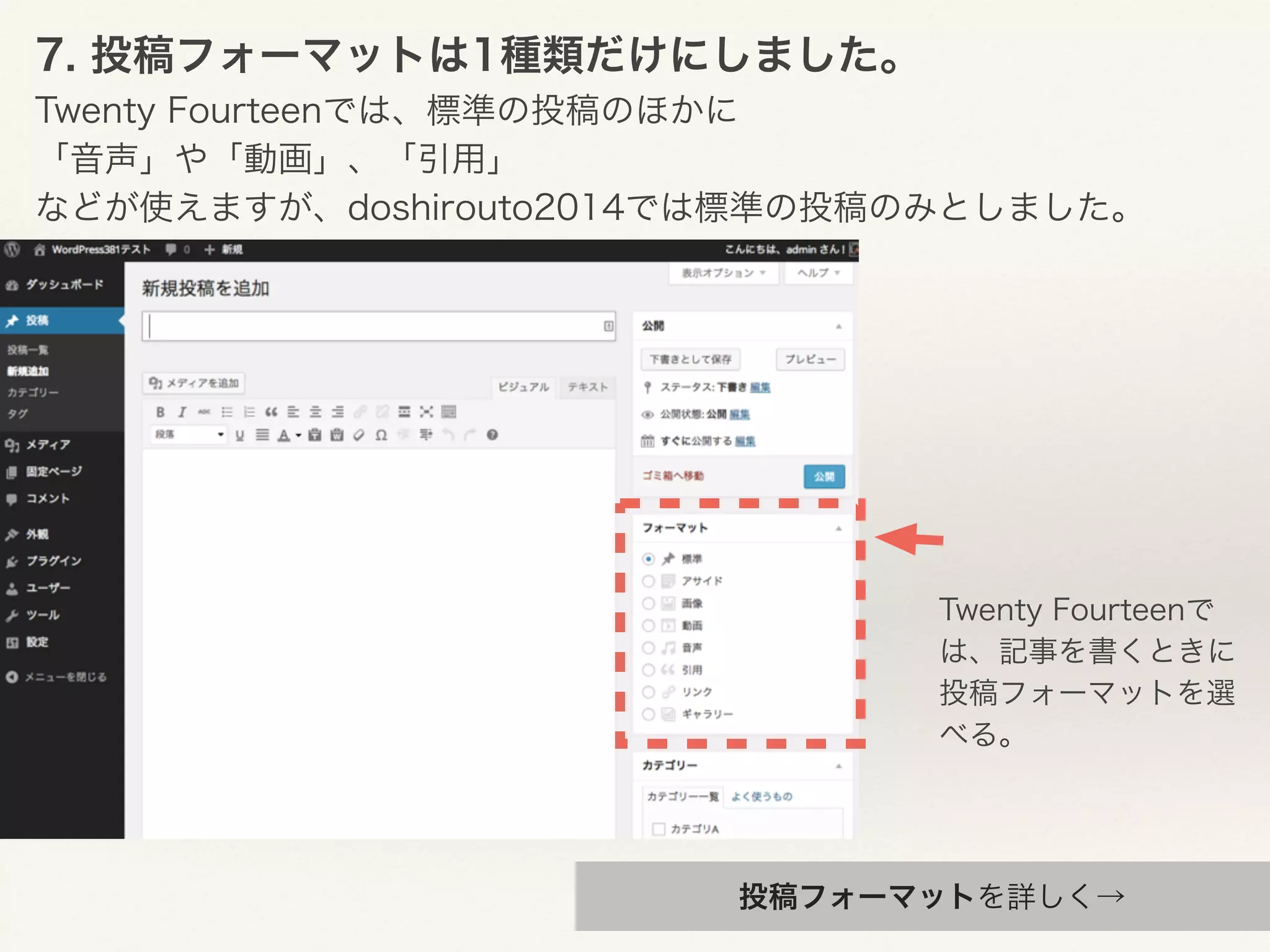Switch to the ビジュアル editor tab
The height and width of the screenshot is (952, 1270).
click(x=524, y=387)
